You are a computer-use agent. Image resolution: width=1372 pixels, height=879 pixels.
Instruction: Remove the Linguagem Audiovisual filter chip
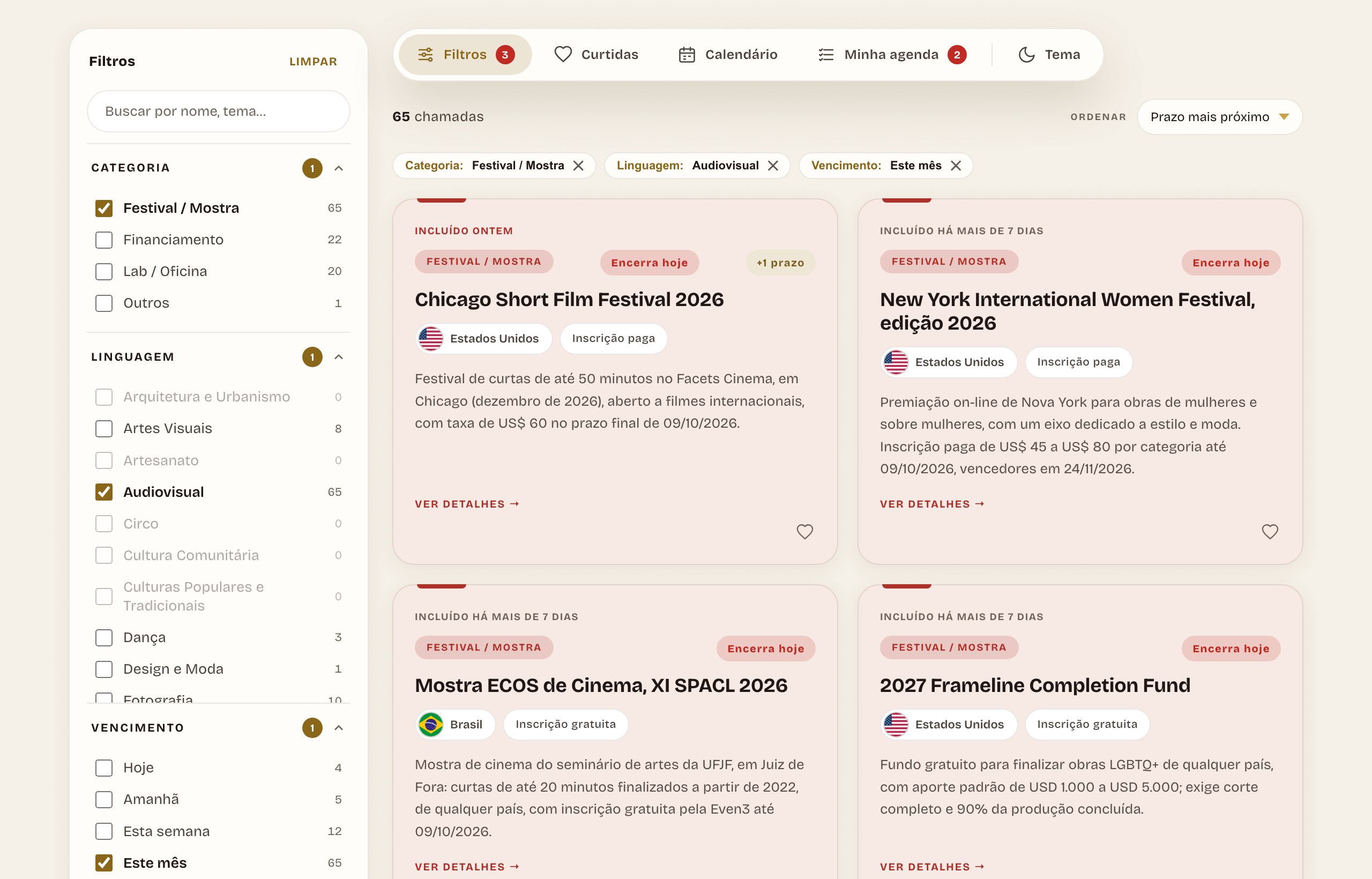pyautogui.click(x=773, y=166)
